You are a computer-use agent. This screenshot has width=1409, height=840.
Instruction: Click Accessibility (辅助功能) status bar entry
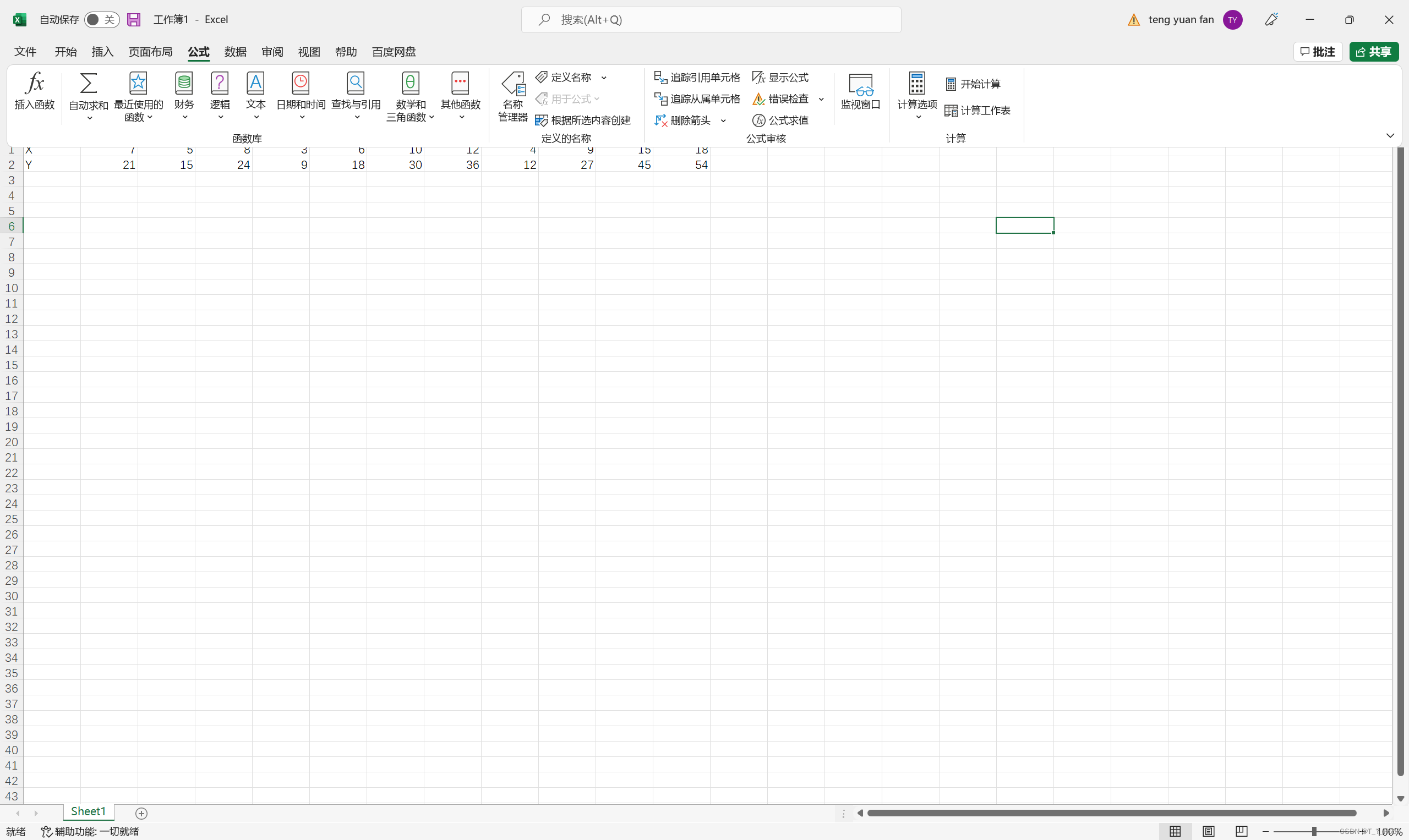click(90, 831)
